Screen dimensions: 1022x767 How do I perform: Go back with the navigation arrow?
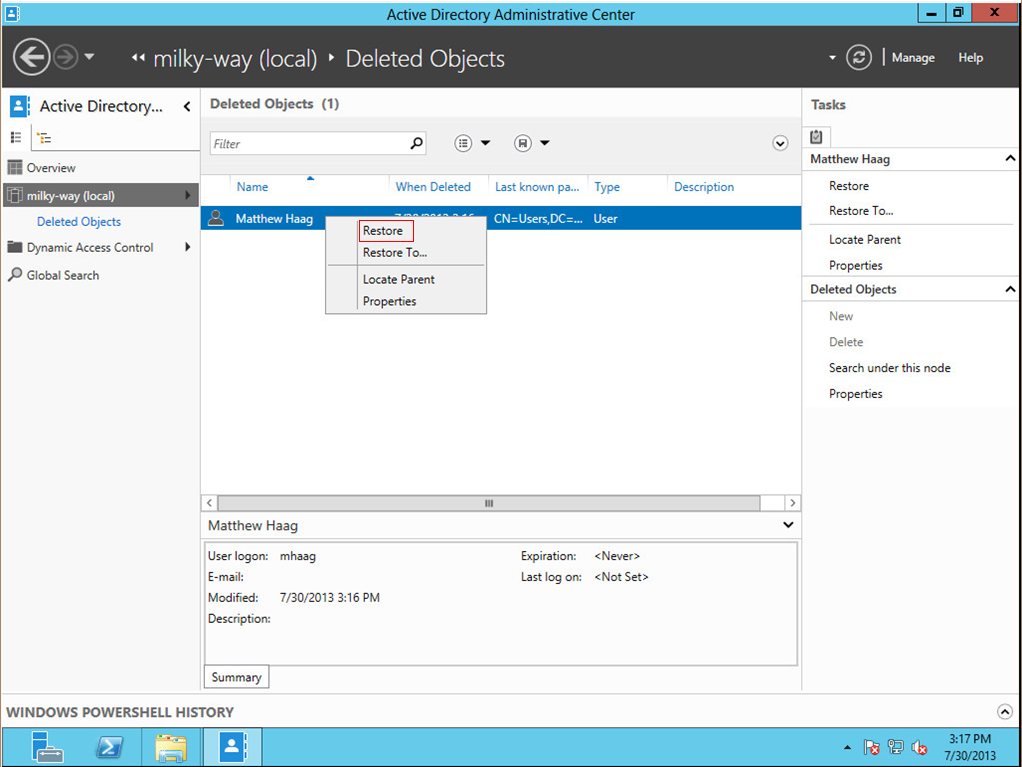click(x=31, y=57)
